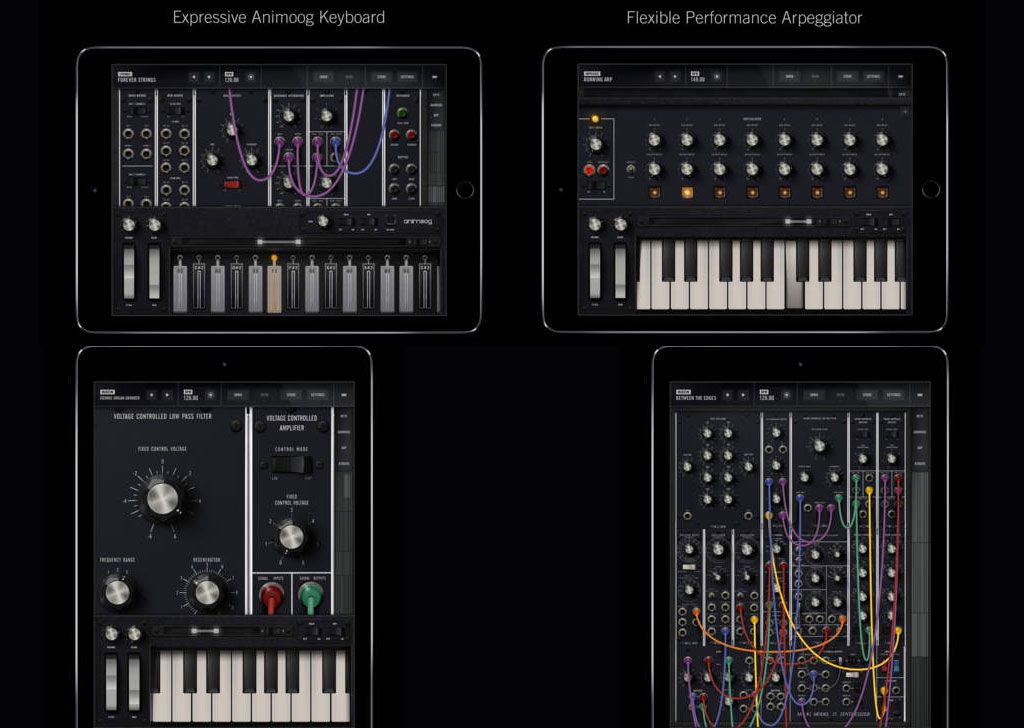
Task: Click keyboard range bar in low pass filter screen
Action: coord(204,631)
